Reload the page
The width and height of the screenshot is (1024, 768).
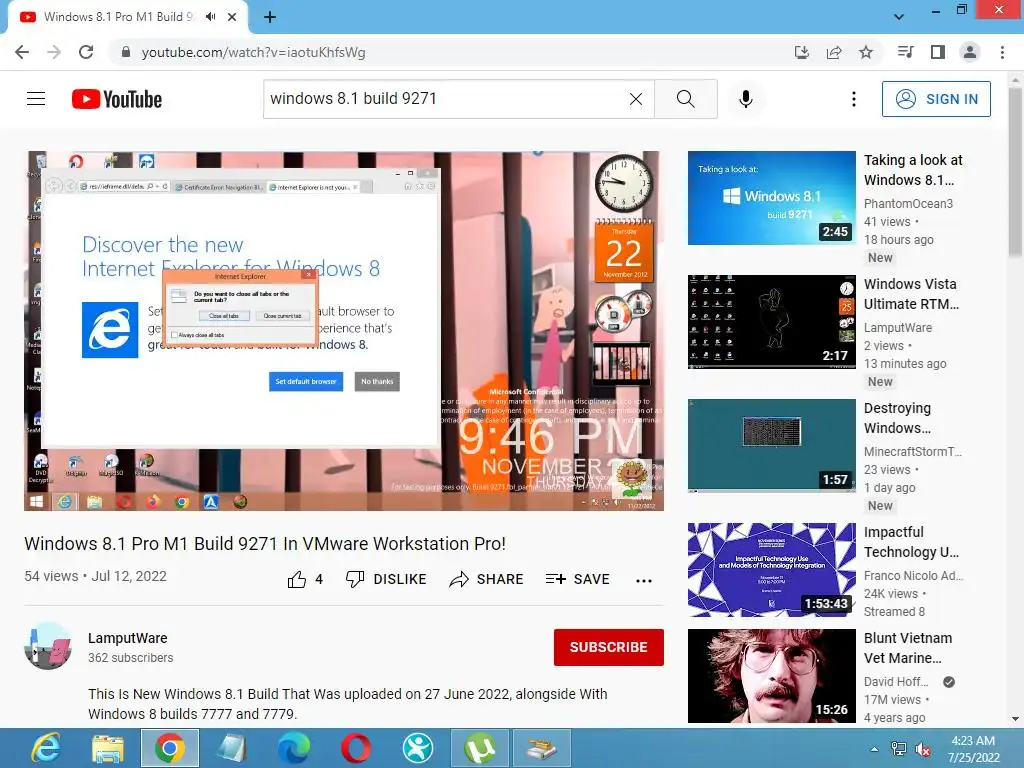tap(86, 52)
